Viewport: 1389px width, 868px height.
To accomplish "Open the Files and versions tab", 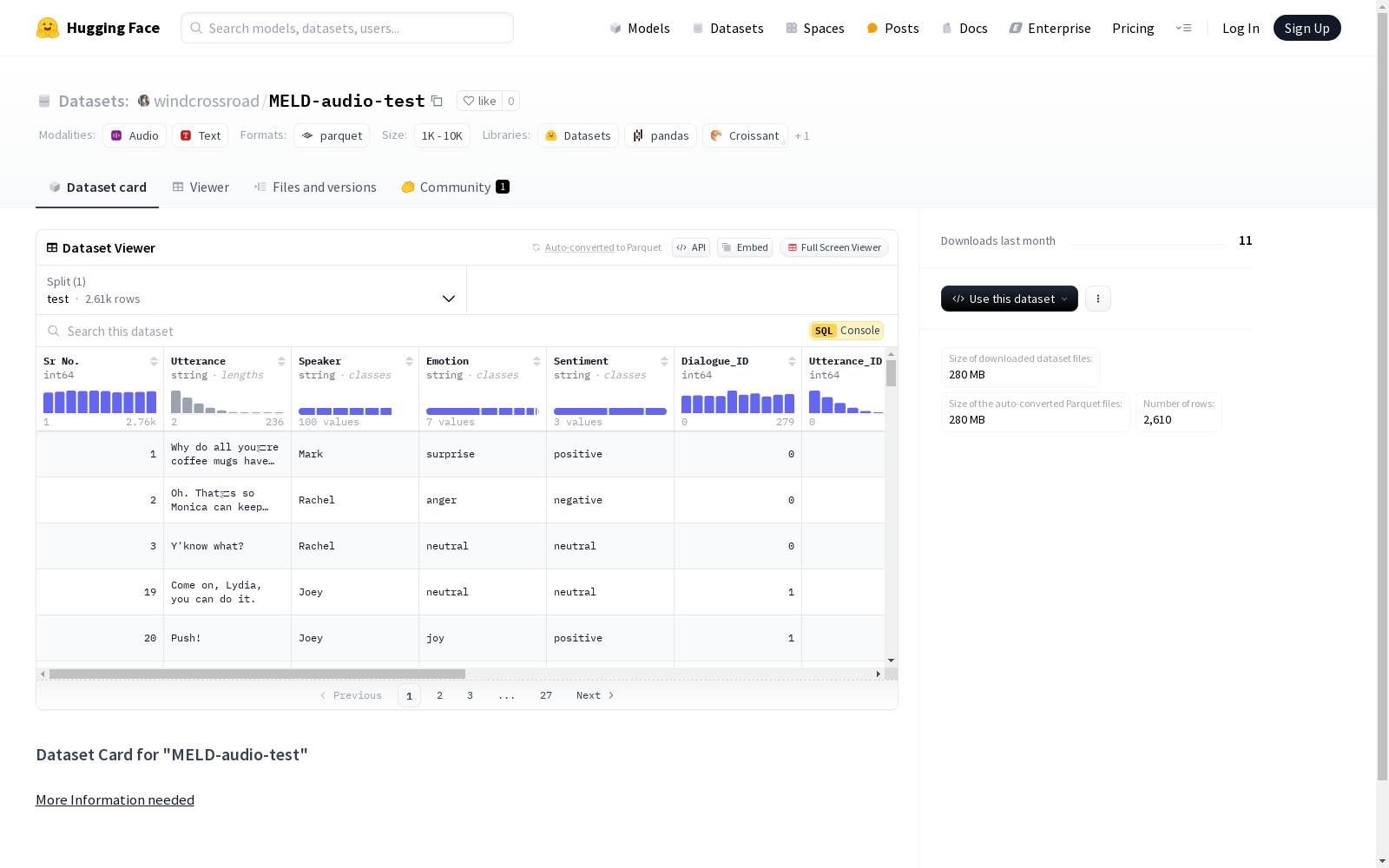I will 315,187.
